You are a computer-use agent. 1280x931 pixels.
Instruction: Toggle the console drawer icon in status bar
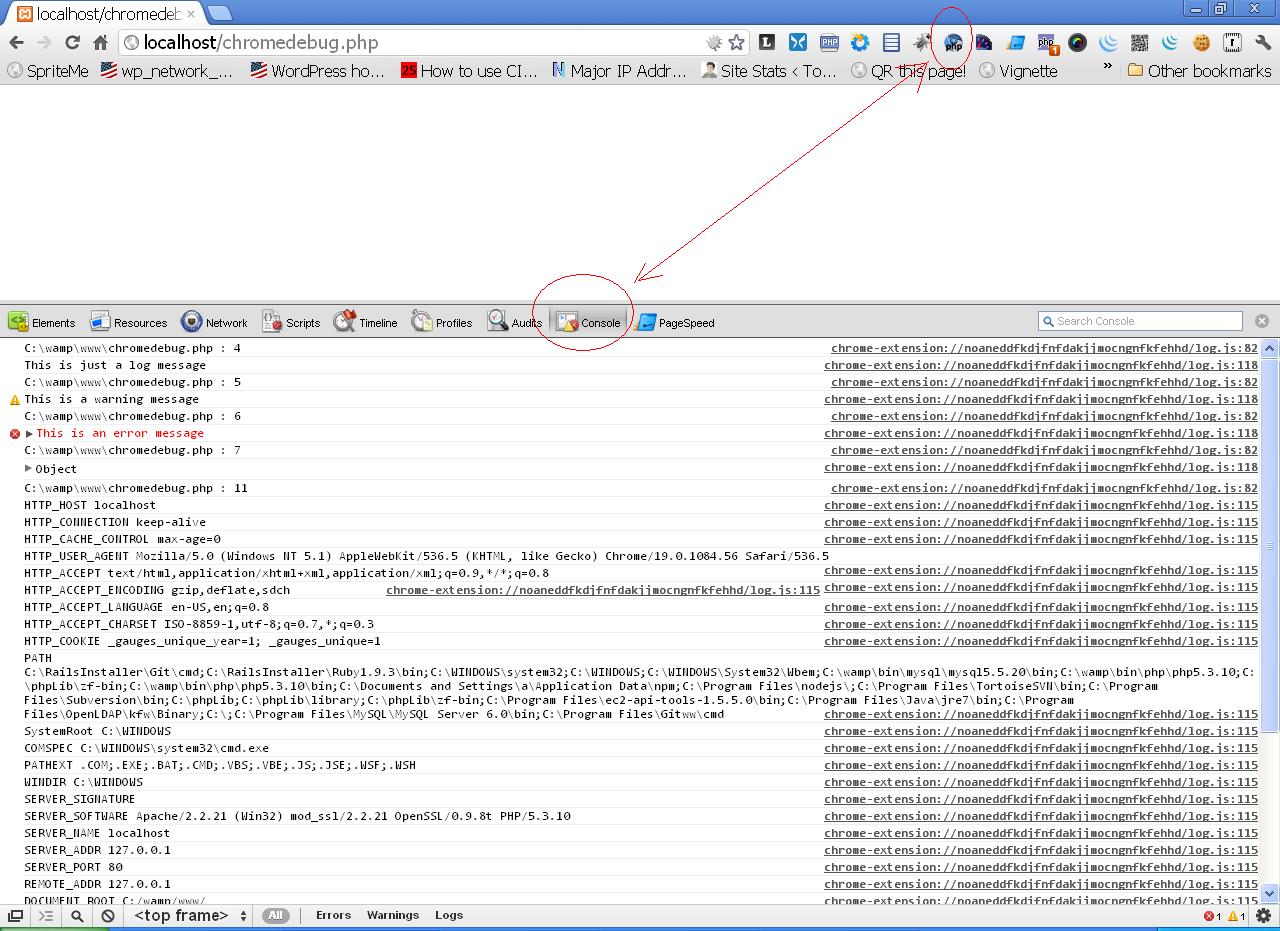(46, 916)
